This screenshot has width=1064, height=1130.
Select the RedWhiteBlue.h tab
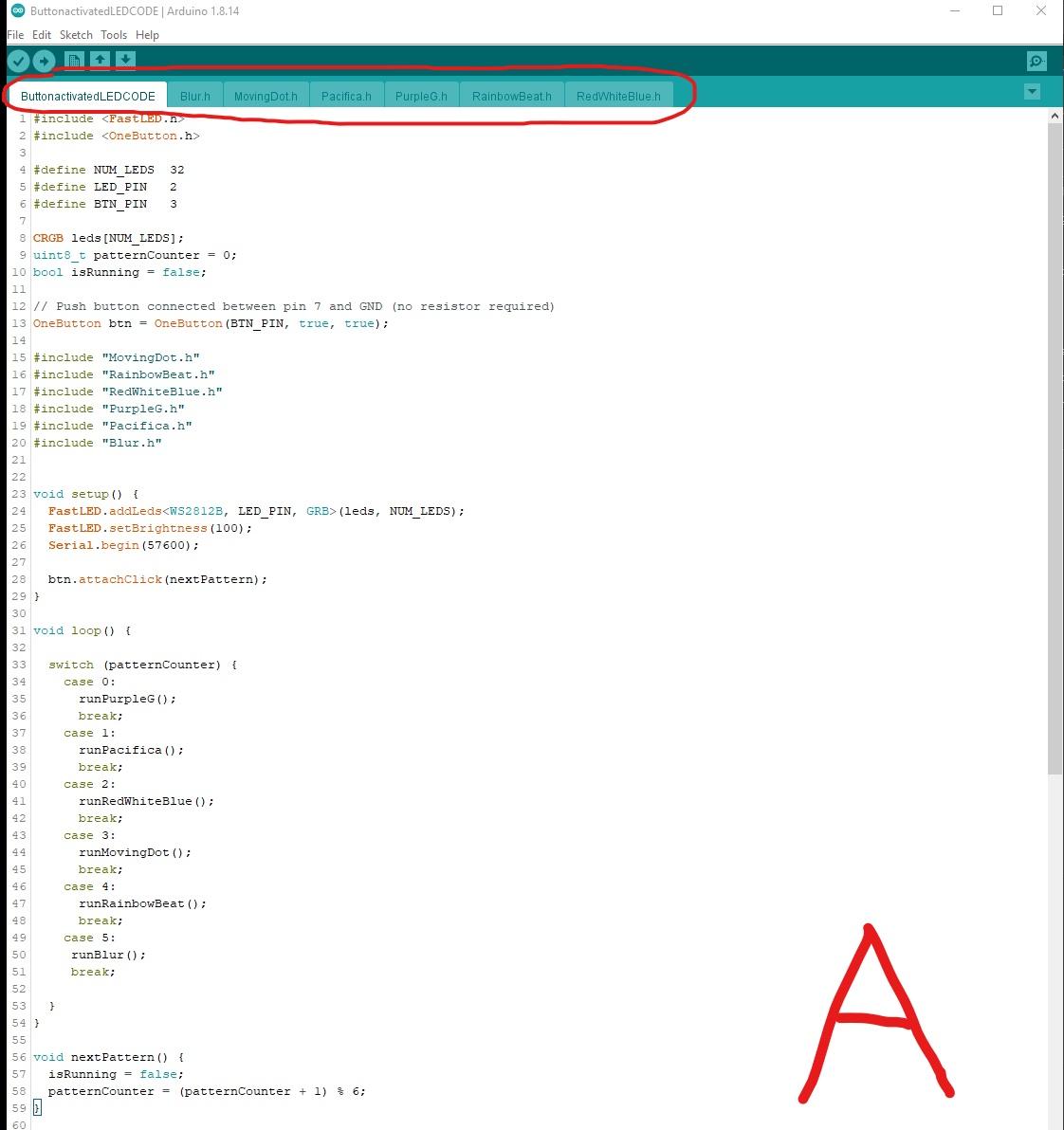618,96
